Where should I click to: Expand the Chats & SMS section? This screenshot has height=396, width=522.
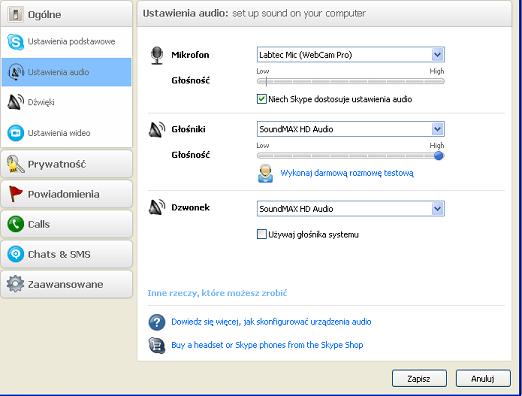[67, 254]
